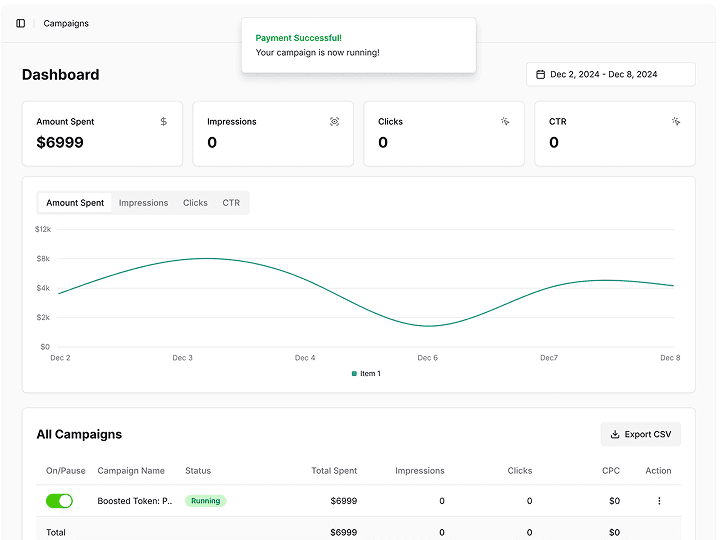Export CSV of all campaigns
The width and height of the screenshot is (720, 540).
tap(641, 434)
